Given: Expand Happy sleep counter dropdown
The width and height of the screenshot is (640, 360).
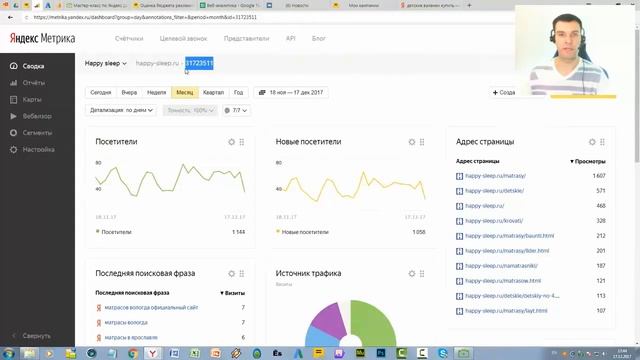Looking at the screenshot, I should pos(106,63).
